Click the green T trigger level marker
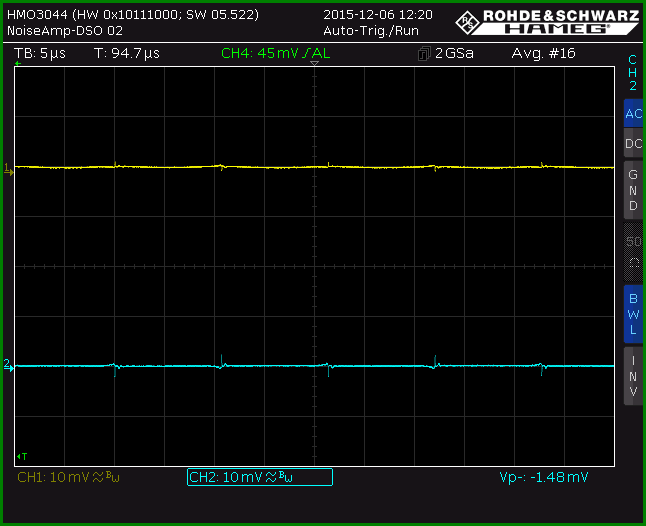Image resolution: width=646 pixels, height=526 pixels. [x=22, y=456]
